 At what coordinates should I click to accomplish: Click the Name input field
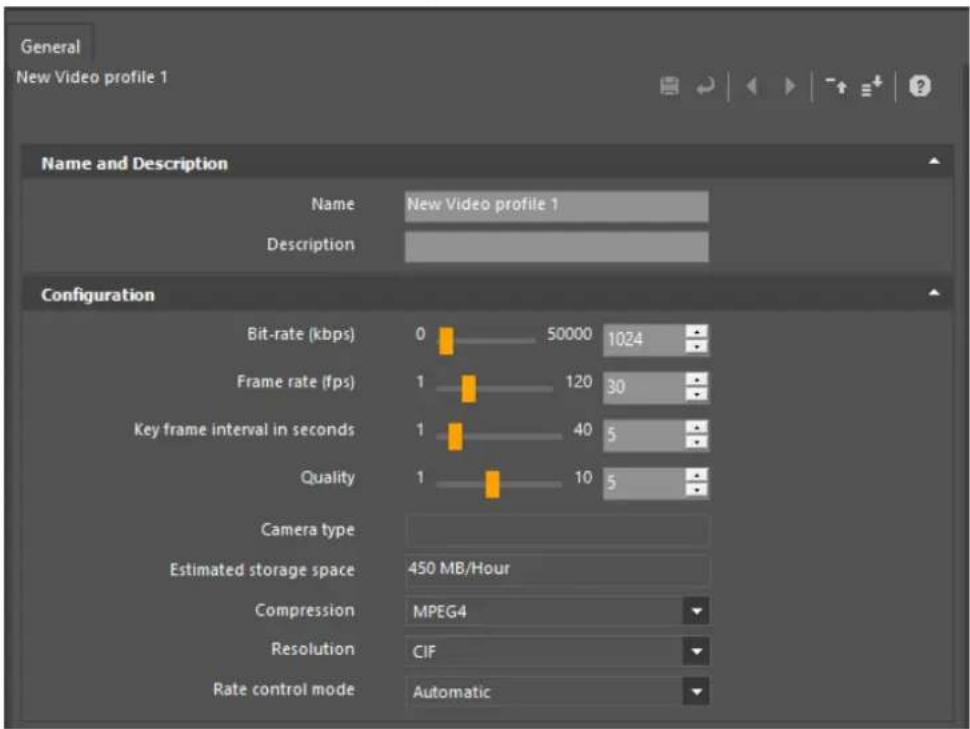pyautogui.click(x=556, y=205)
